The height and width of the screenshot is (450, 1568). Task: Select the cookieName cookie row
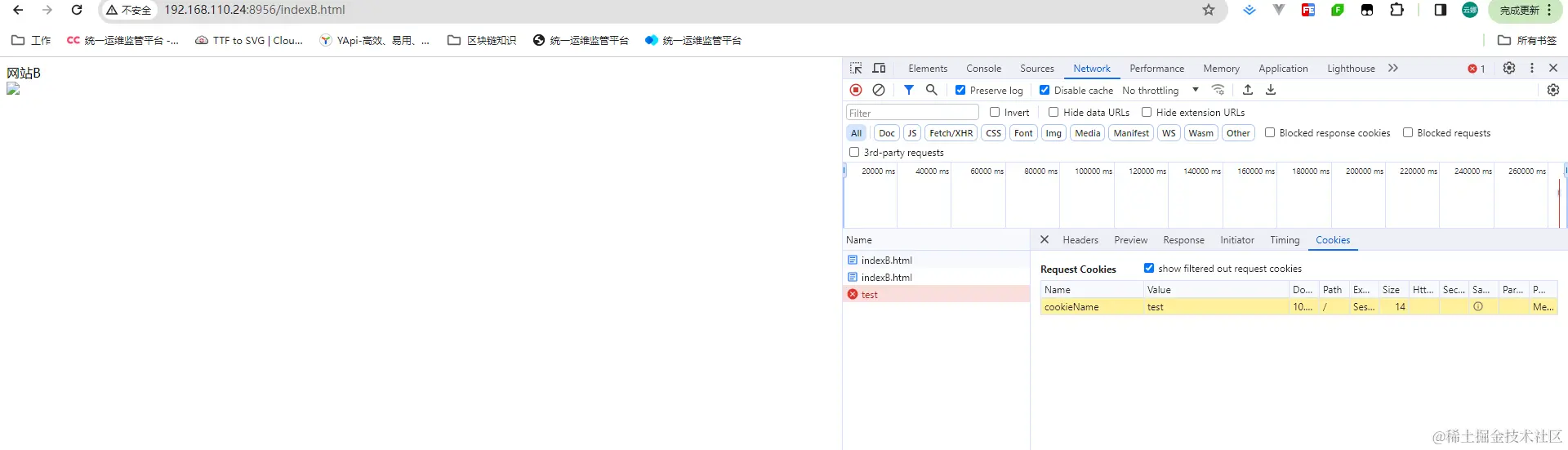[1298, 307]
